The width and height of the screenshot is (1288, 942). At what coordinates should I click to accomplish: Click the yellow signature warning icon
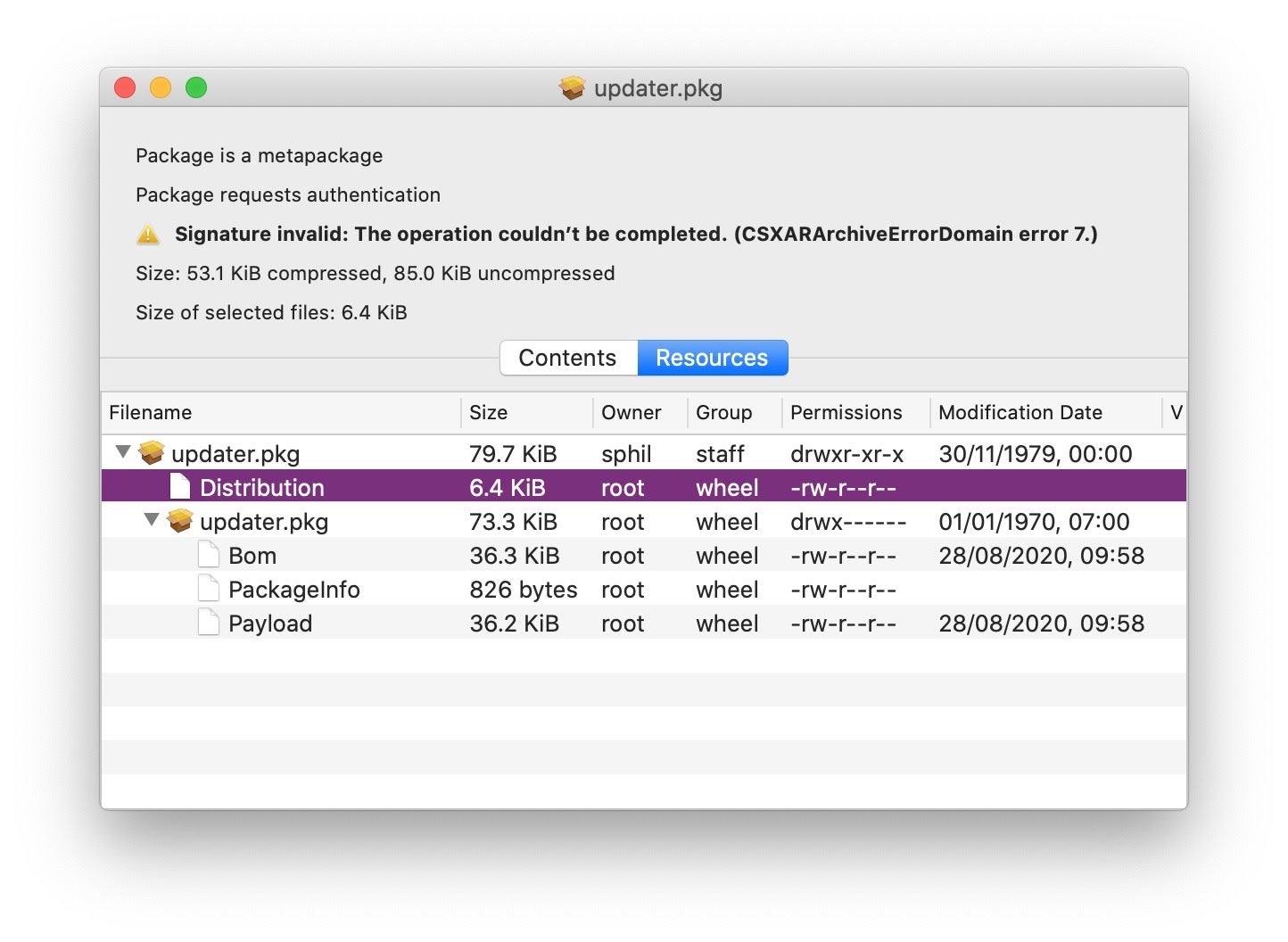coord(148,235)
